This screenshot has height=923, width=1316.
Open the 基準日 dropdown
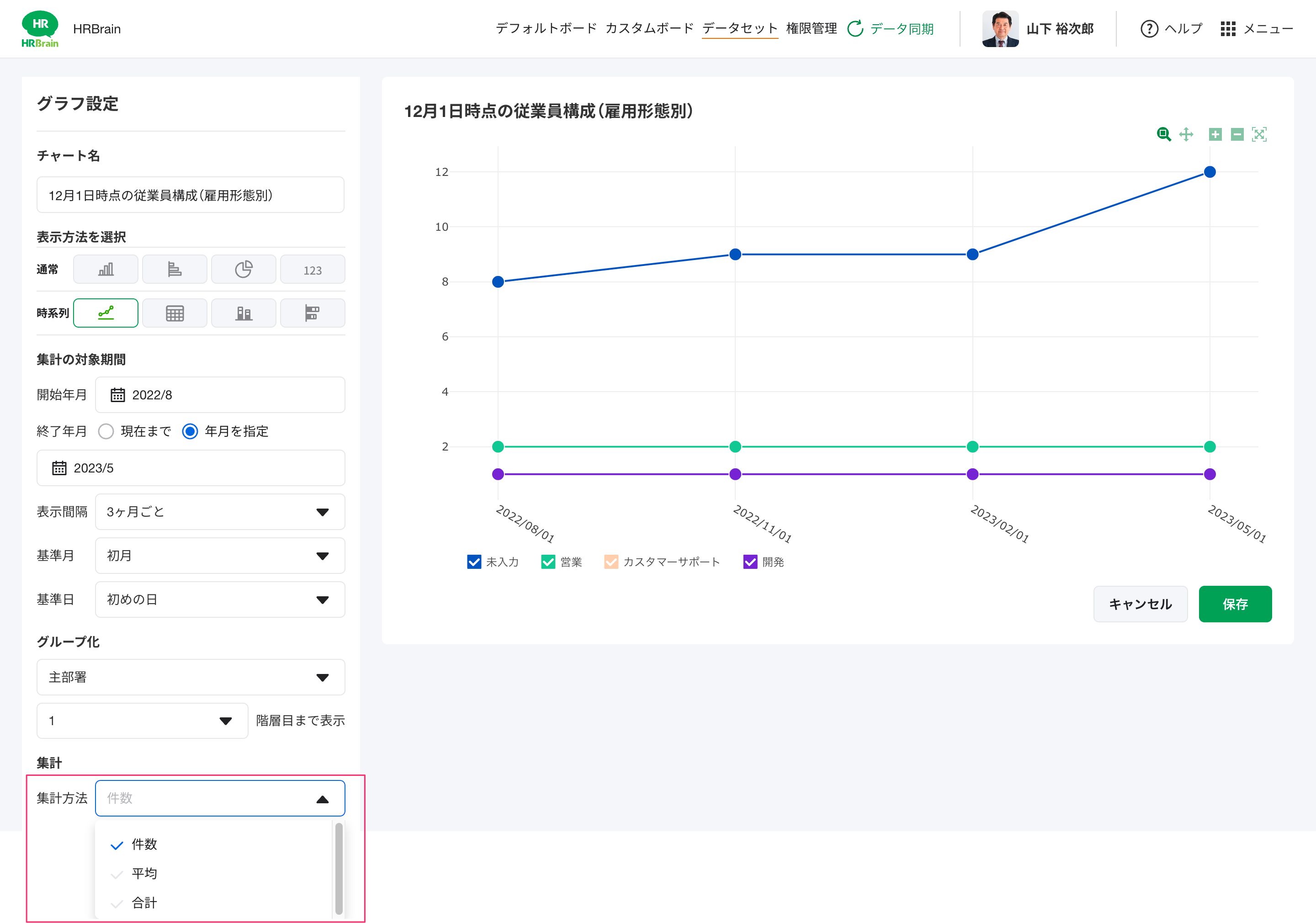219,599
